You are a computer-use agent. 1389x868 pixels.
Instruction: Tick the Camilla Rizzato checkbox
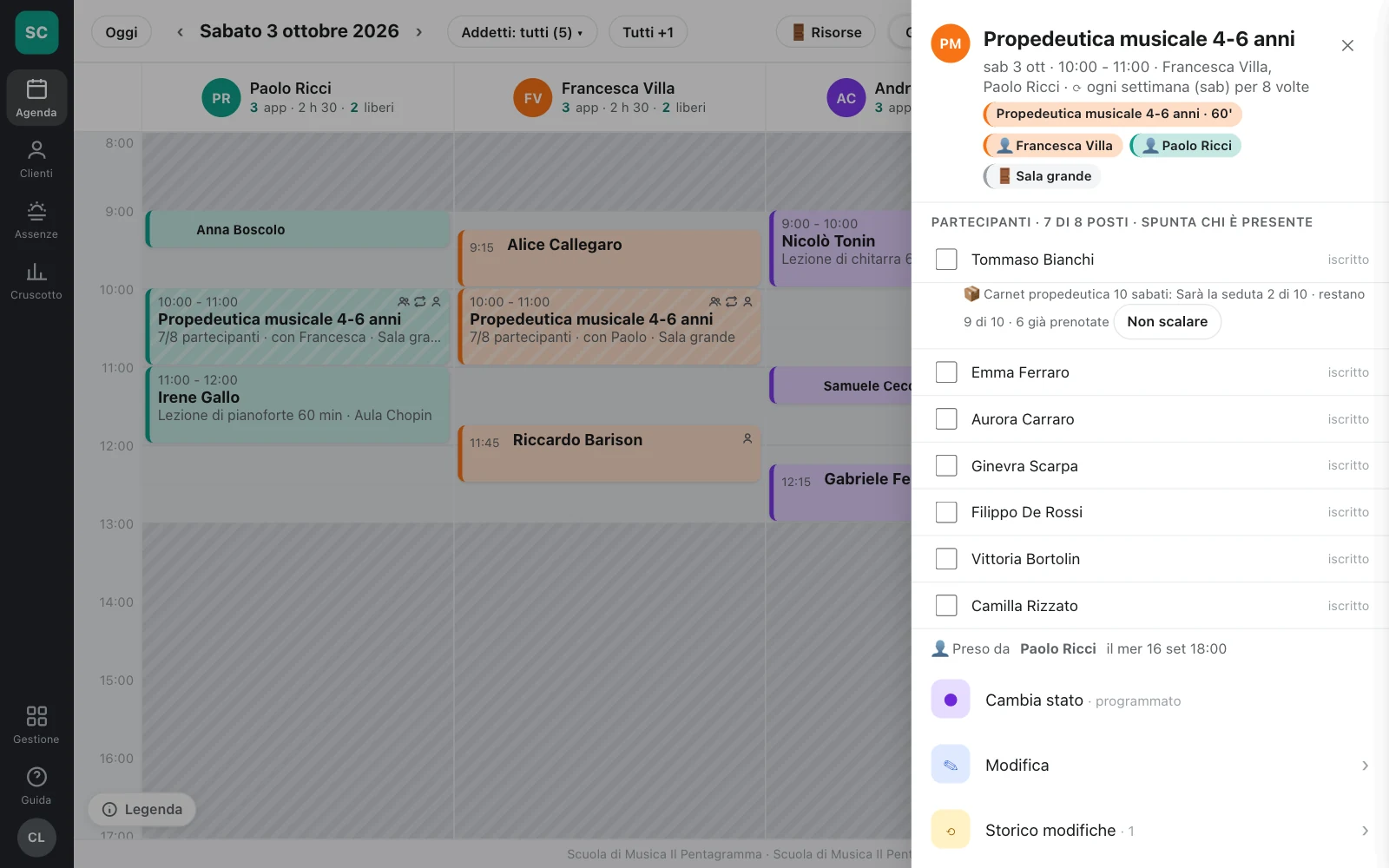click(x=946, y=606)
